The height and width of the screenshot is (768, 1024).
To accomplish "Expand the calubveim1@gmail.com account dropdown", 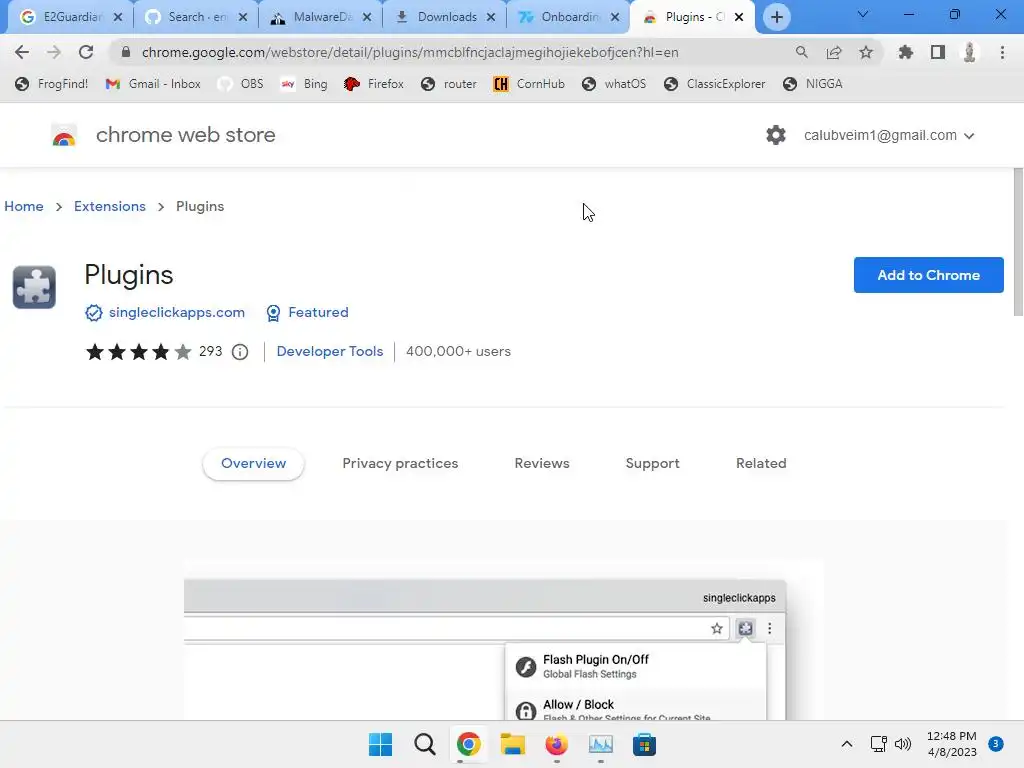I will tap(889, 135).
